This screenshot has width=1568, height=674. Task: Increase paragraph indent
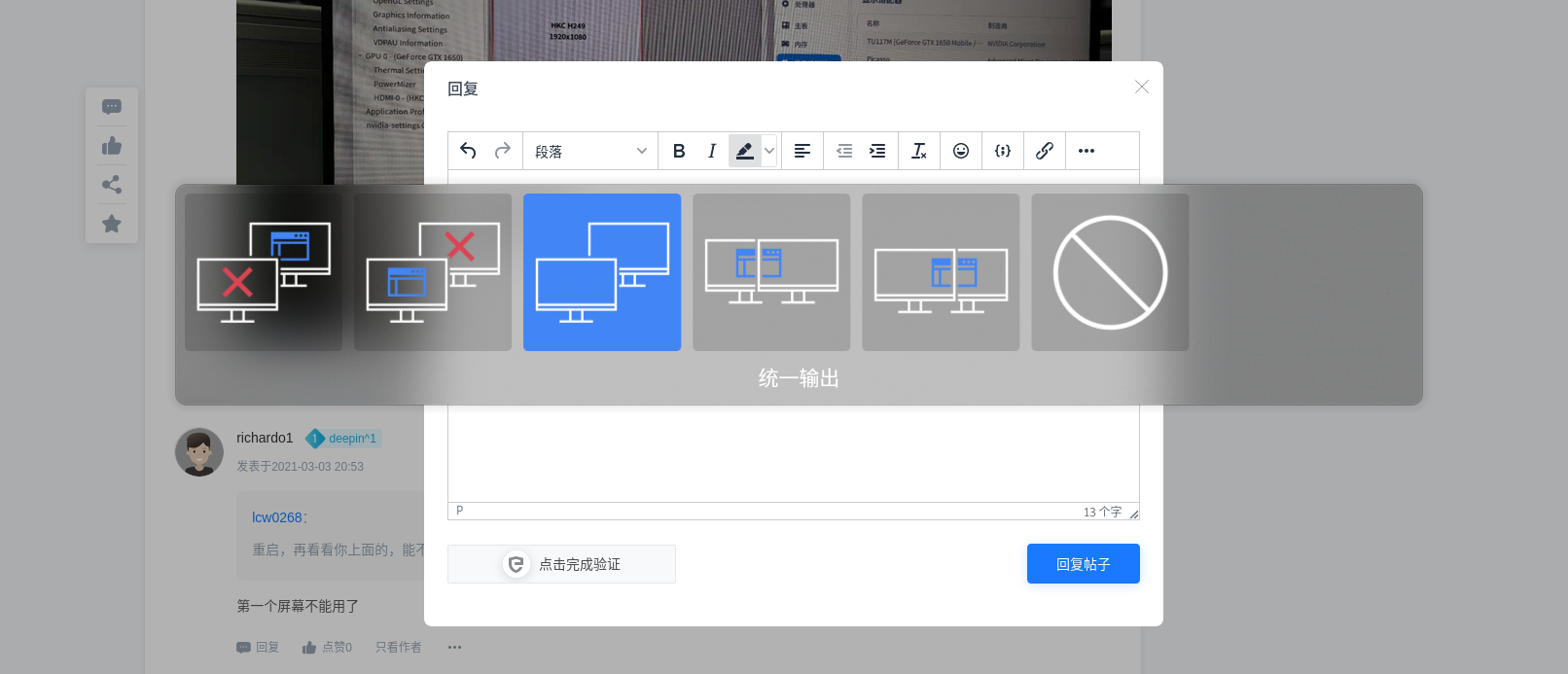[877, 151]
